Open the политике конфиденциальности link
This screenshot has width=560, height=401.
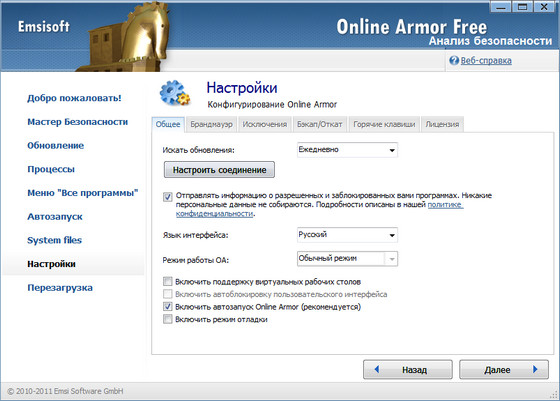pos(445,205)
